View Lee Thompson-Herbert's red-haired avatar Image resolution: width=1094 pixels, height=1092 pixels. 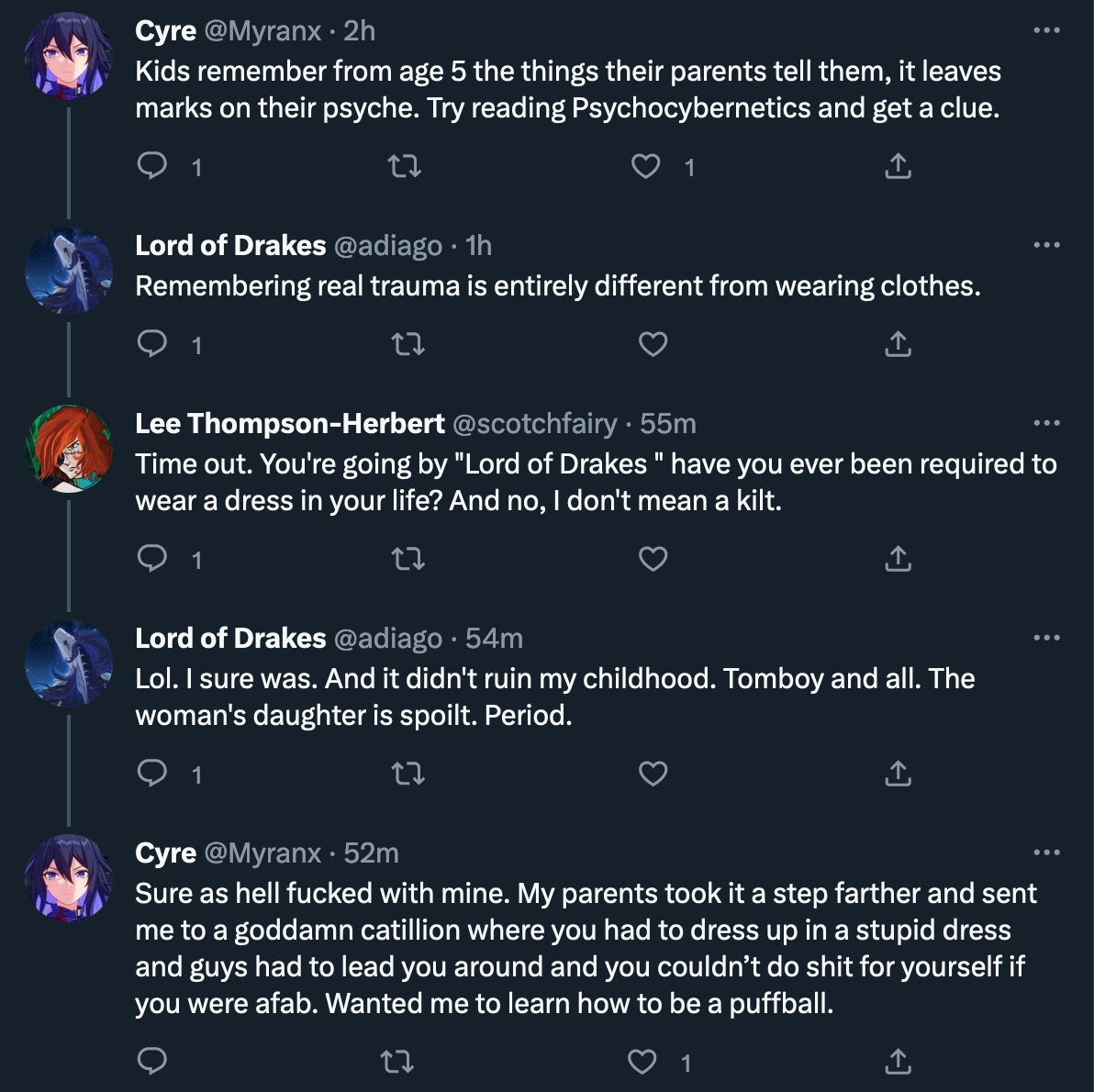pyautogui.click(x=68, y=448)
